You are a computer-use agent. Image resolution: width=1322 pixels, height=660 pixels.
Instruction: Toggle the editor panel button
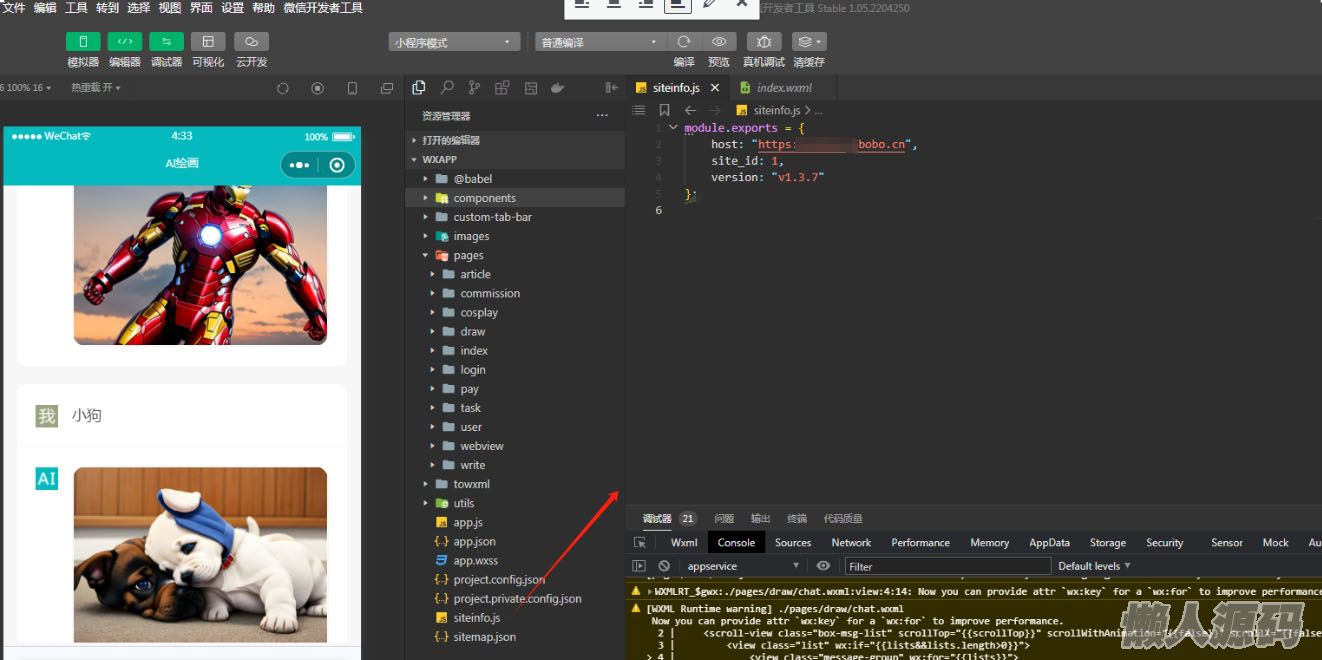coord(124,42)
